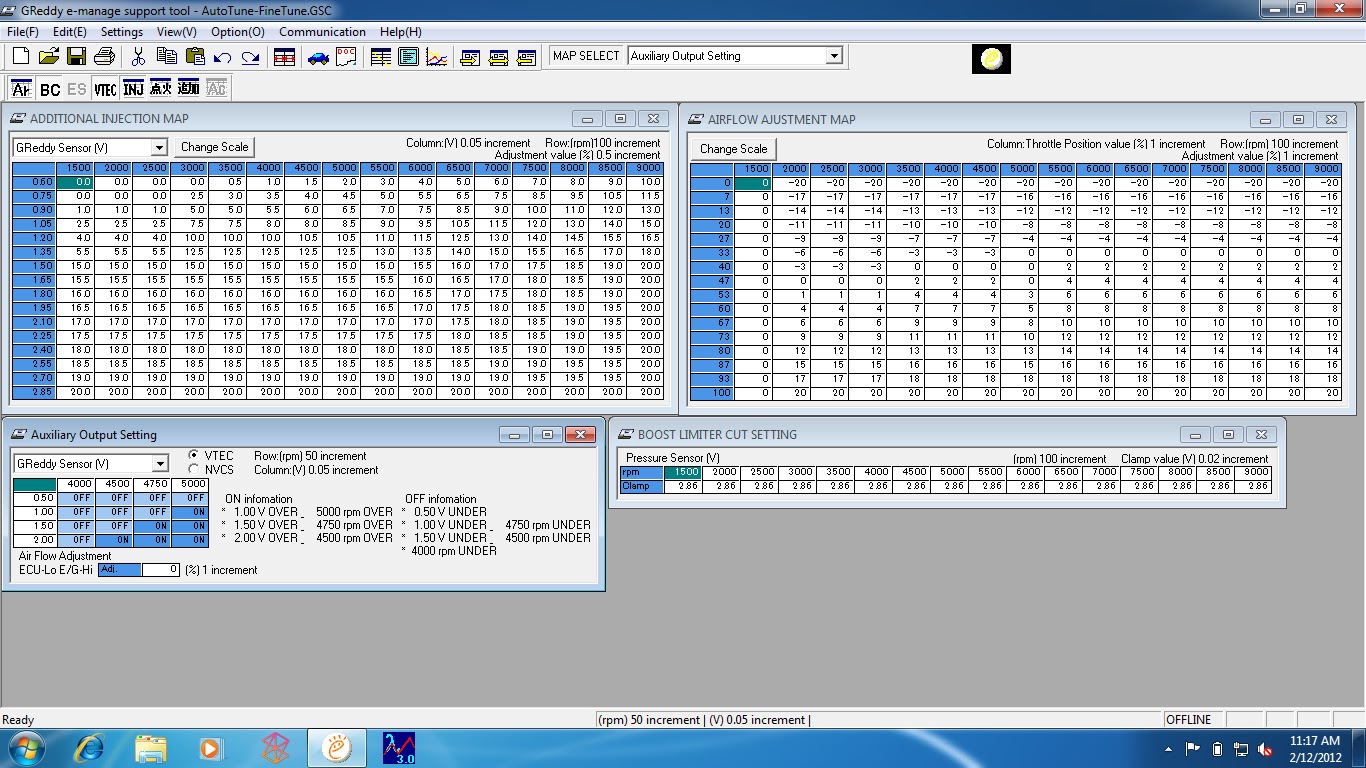1366x768 pixels.
Task: Paste with the clipboard toolbar icon
Action: pos(194,57)
